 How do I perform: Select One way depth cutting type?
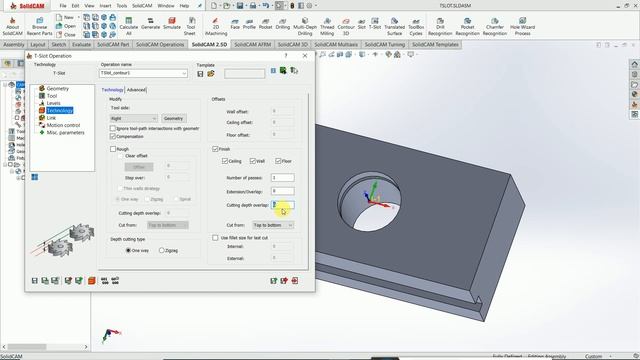pos(129,250)
